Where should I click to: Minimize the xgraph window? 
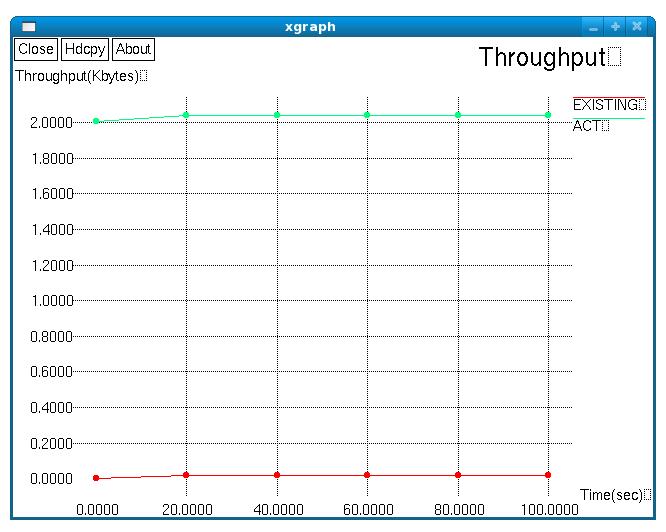(x=593, y=27)
